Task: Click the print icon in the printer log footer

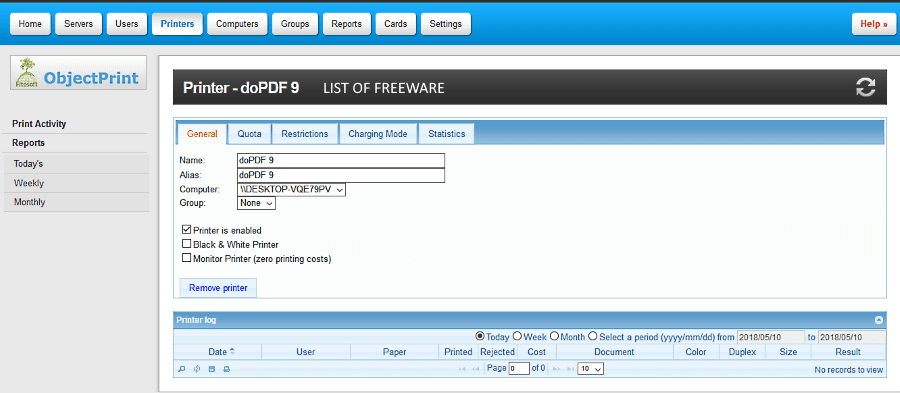Action: point(227,369)
